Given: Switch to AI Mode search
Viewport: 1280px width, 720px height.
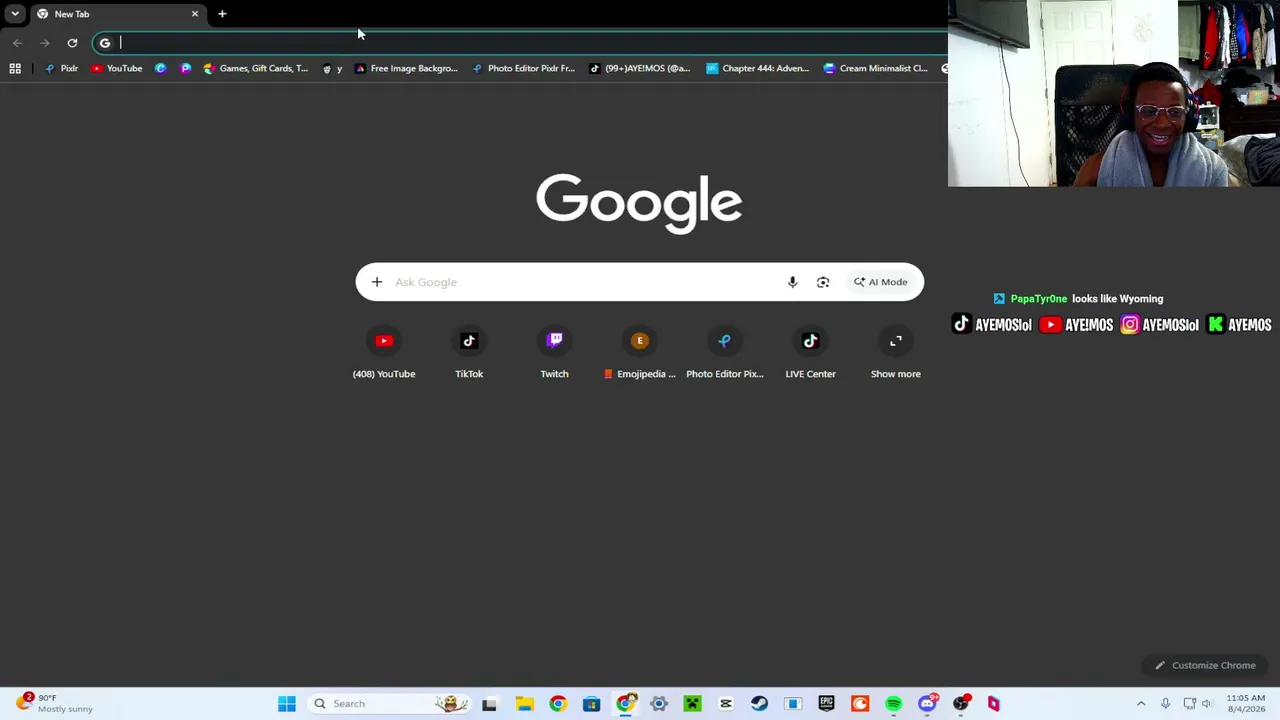Looking at the screenshot, I should 880,282.
